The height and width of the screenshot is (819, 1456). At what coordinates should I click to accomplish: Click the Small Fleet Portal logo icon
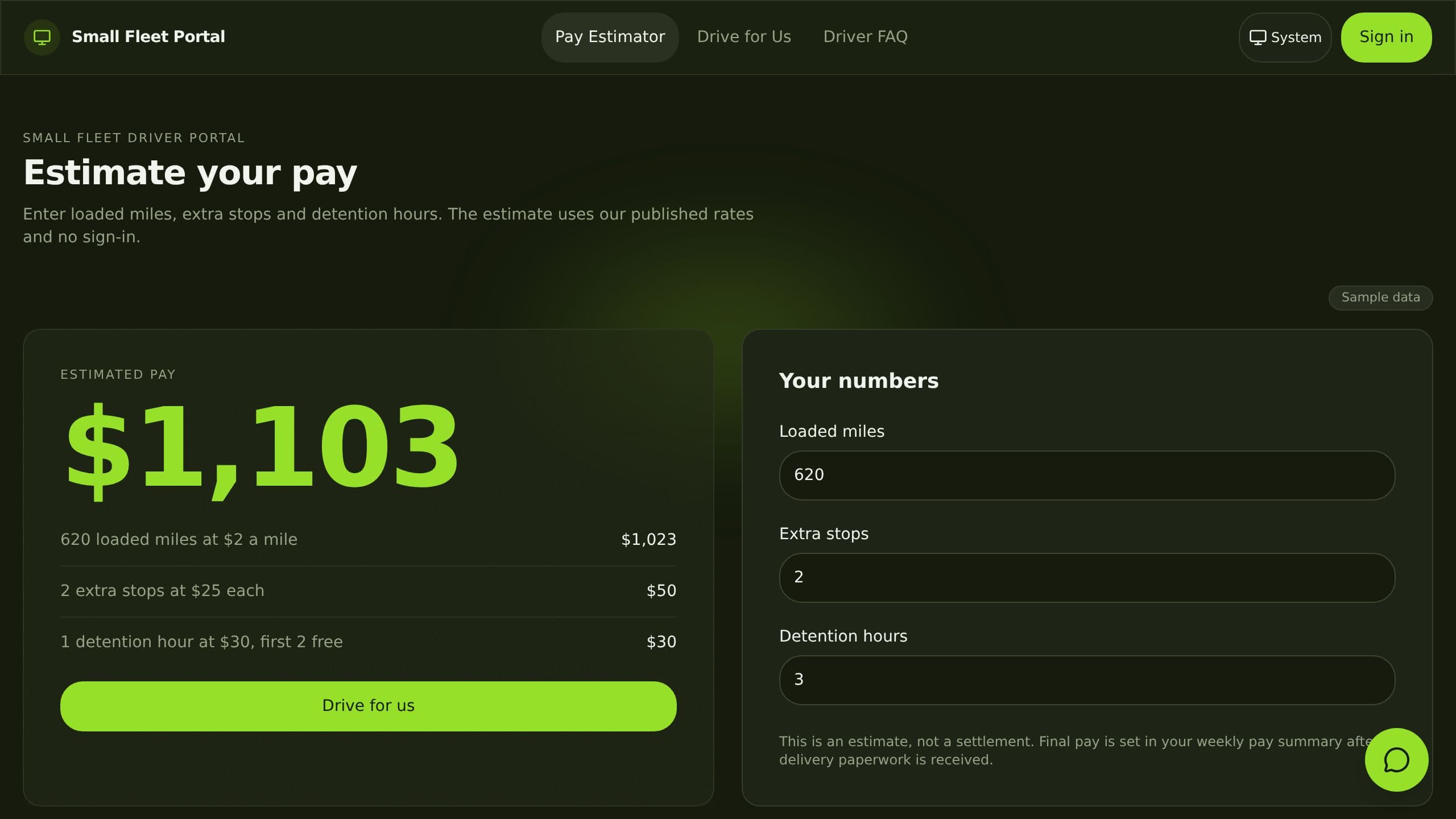pos(42,37)
